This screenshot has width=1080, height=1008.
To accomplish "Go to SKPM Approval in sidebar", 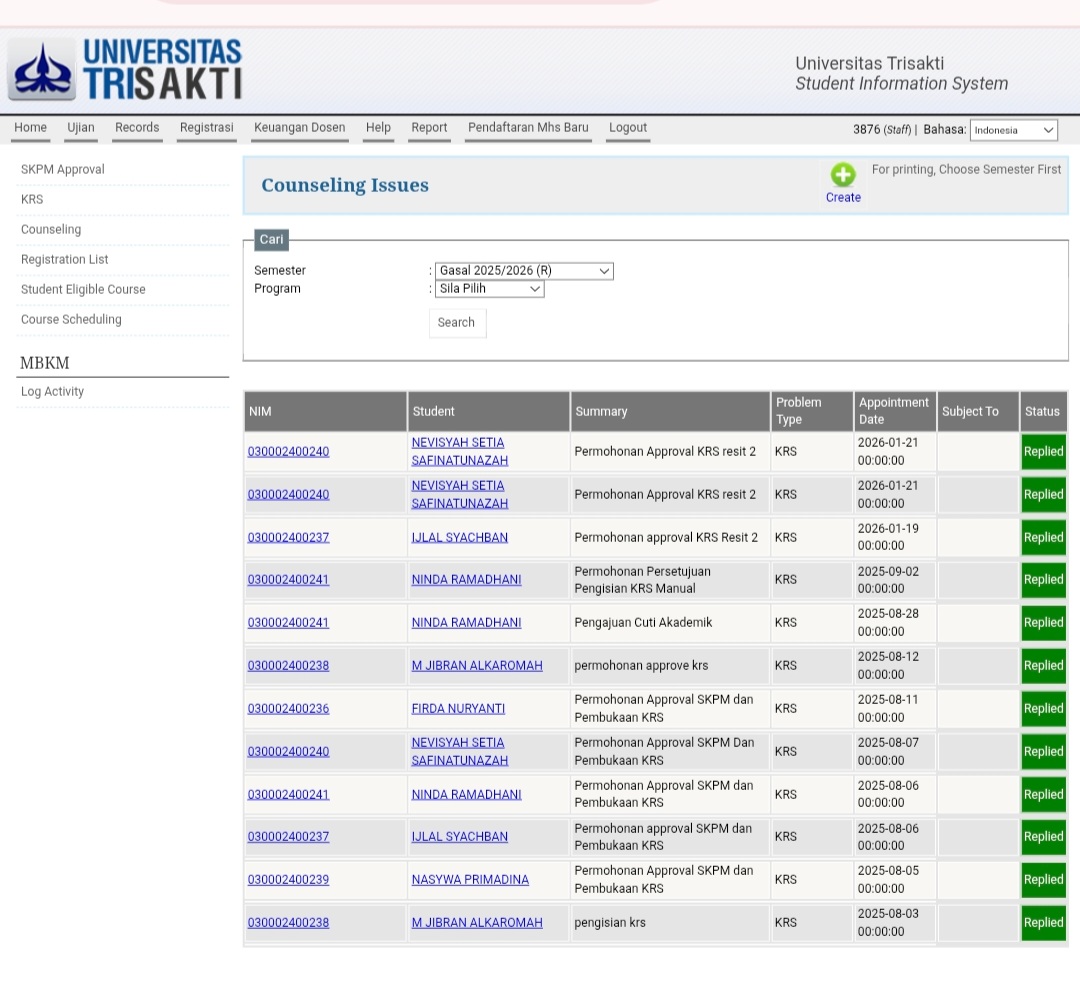I will [63, 170].
